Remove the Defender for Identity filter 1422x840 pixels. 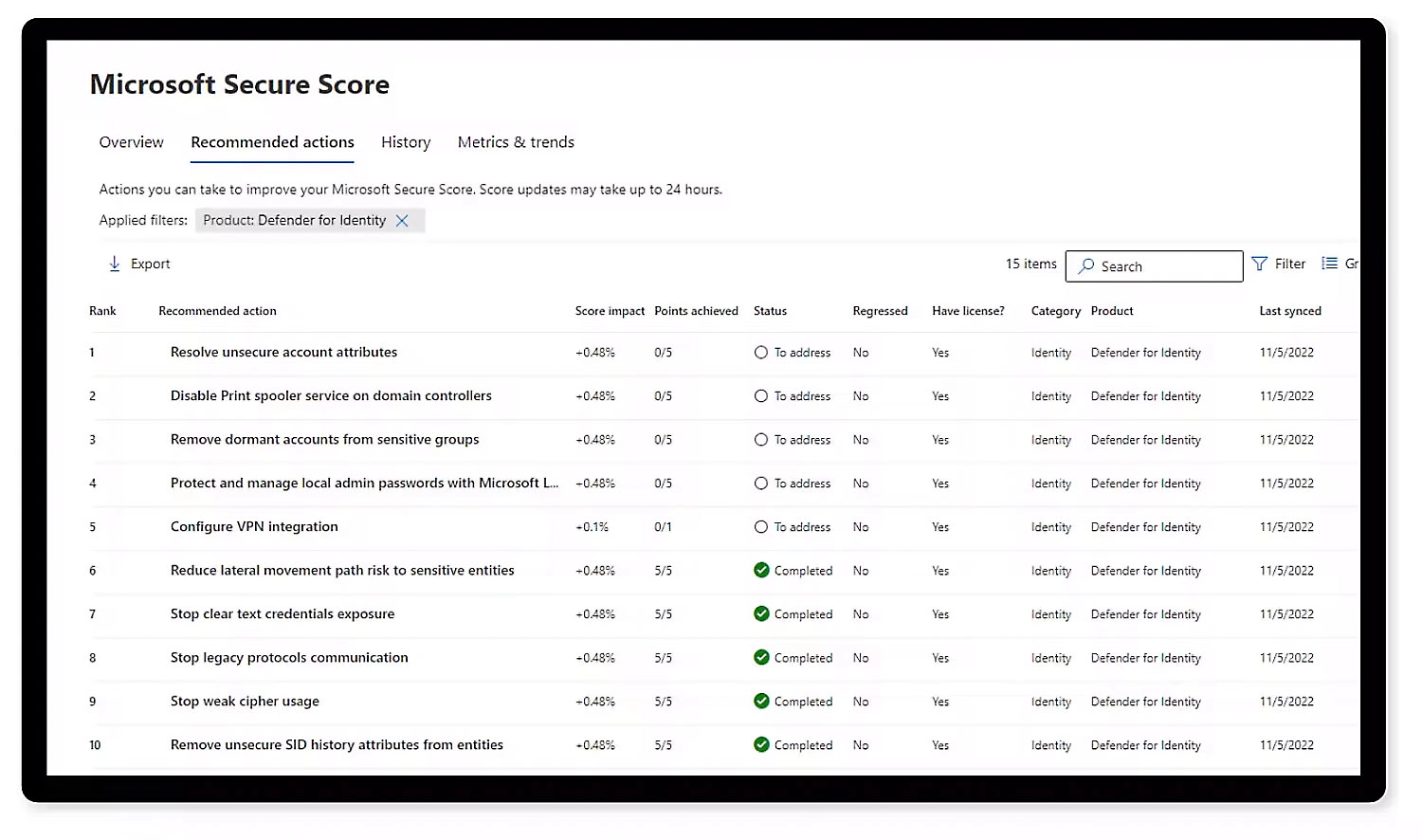point(402,221)
